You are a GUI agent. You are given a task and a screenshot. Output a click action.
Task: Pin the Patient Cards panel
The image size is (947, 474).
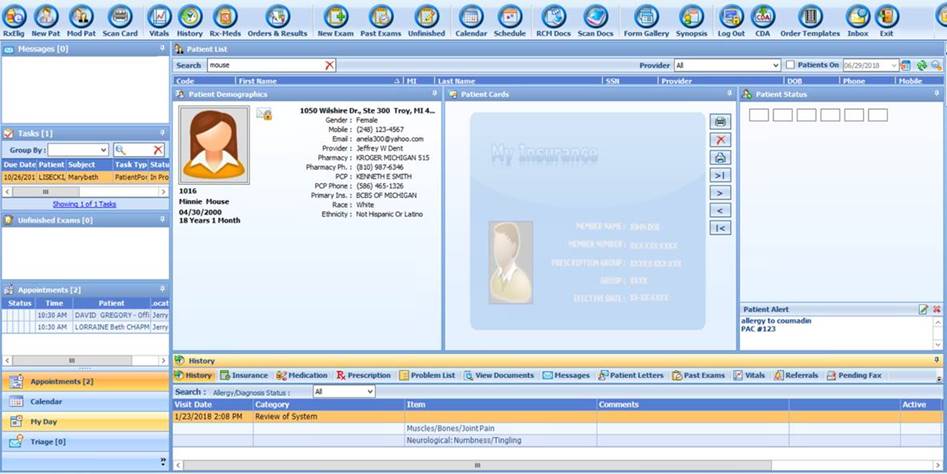(x=729, y=94)
